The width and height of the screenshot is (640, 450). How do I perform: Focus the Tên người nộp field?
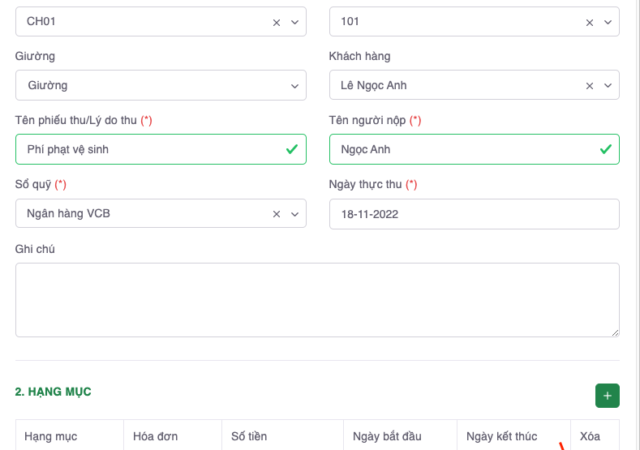point(462,150)
